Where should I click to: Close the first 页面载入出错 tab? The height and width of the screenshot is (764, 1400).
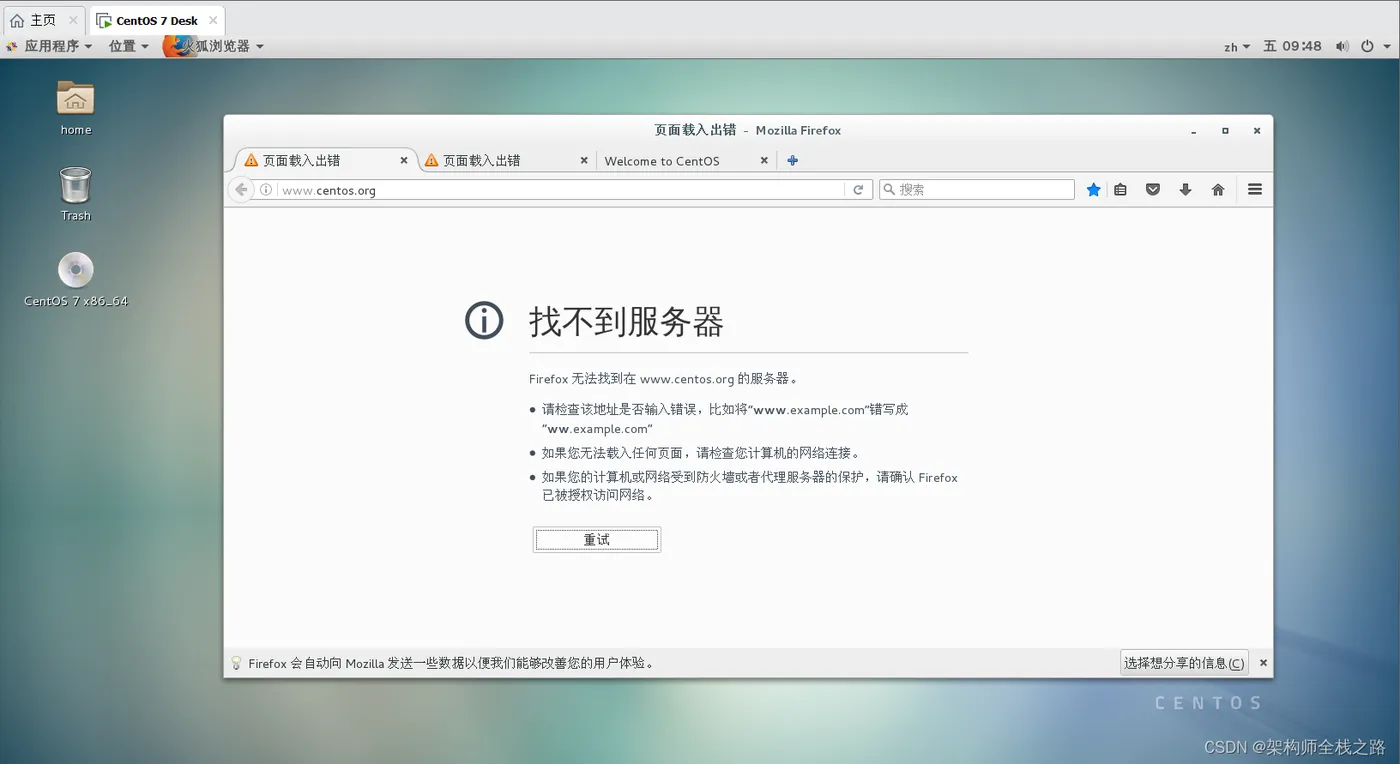(404, 160)
